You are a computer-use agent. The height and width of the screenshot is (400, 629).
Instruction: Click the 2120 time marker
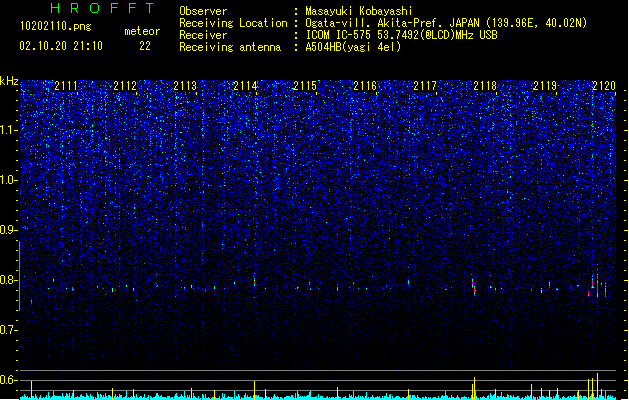click(x=604, y=86)
